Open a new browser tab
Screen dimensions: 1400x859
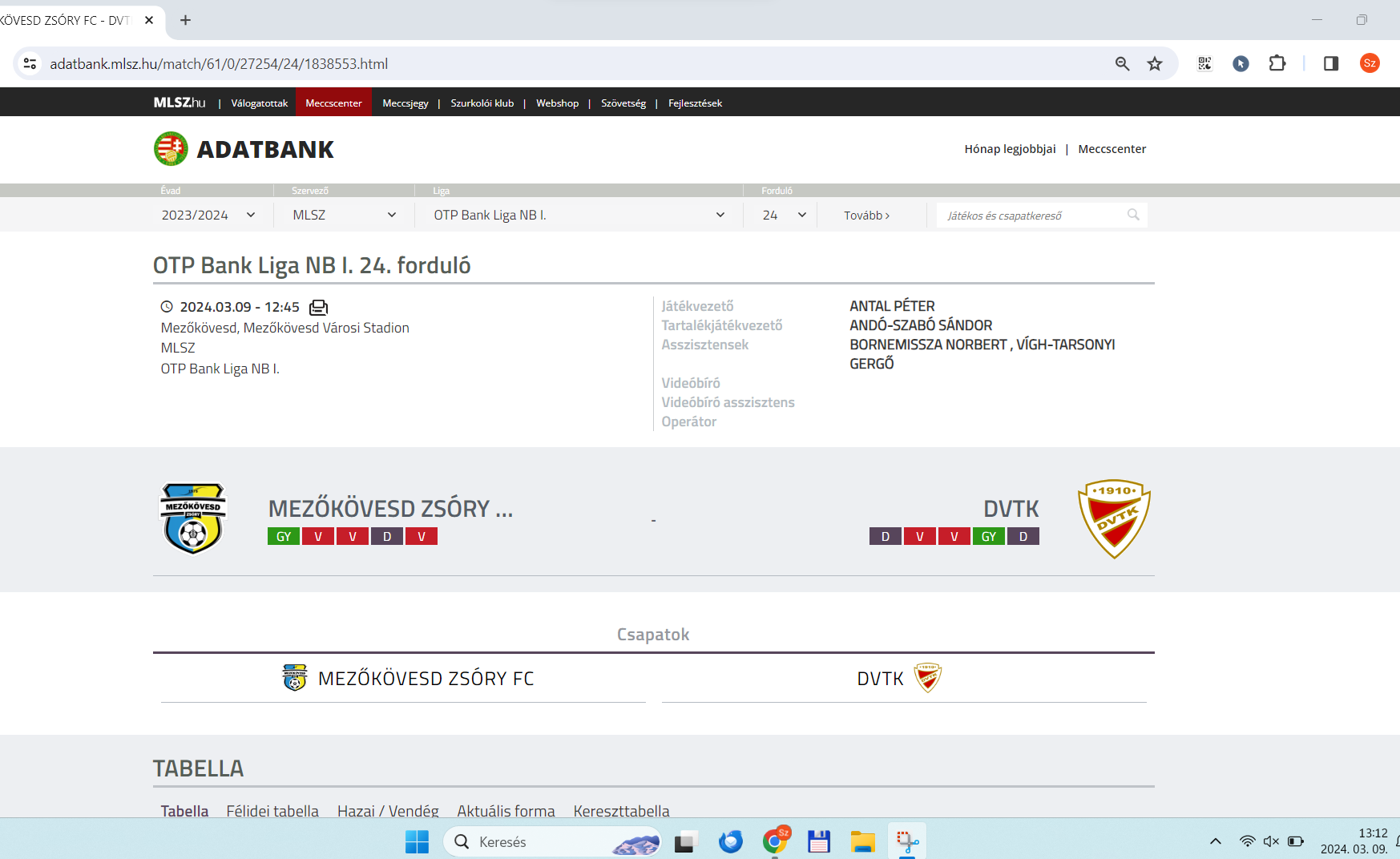(x=185, y=20)
